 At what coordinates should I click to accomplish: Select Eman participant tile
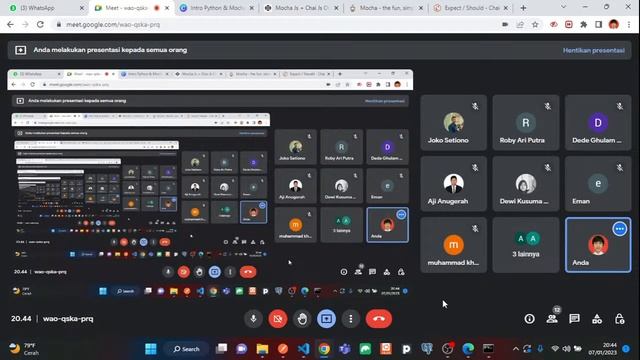pos(598,184)
